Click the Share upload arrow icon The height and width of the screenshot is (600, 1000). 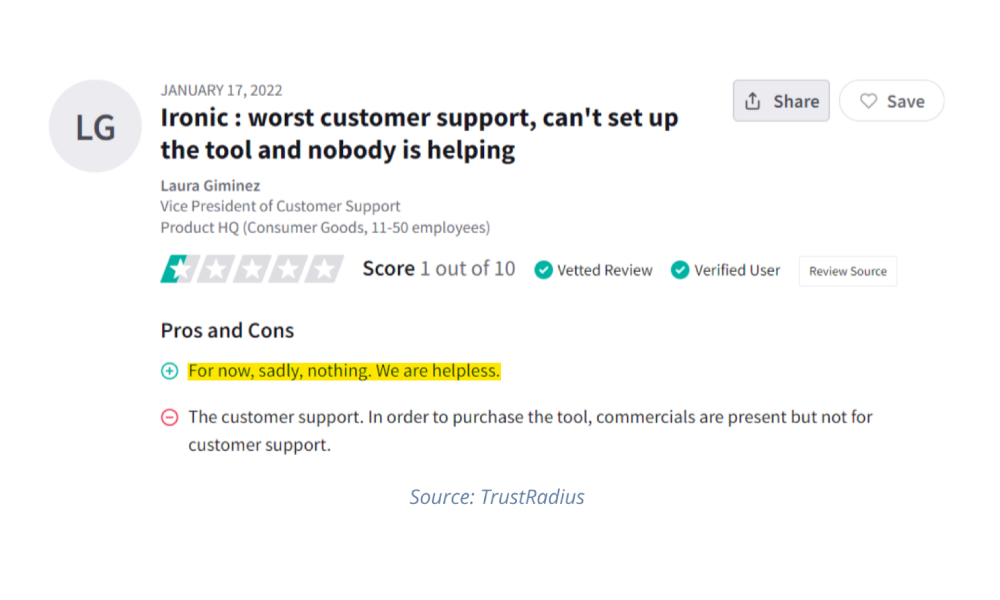[752, 100]
